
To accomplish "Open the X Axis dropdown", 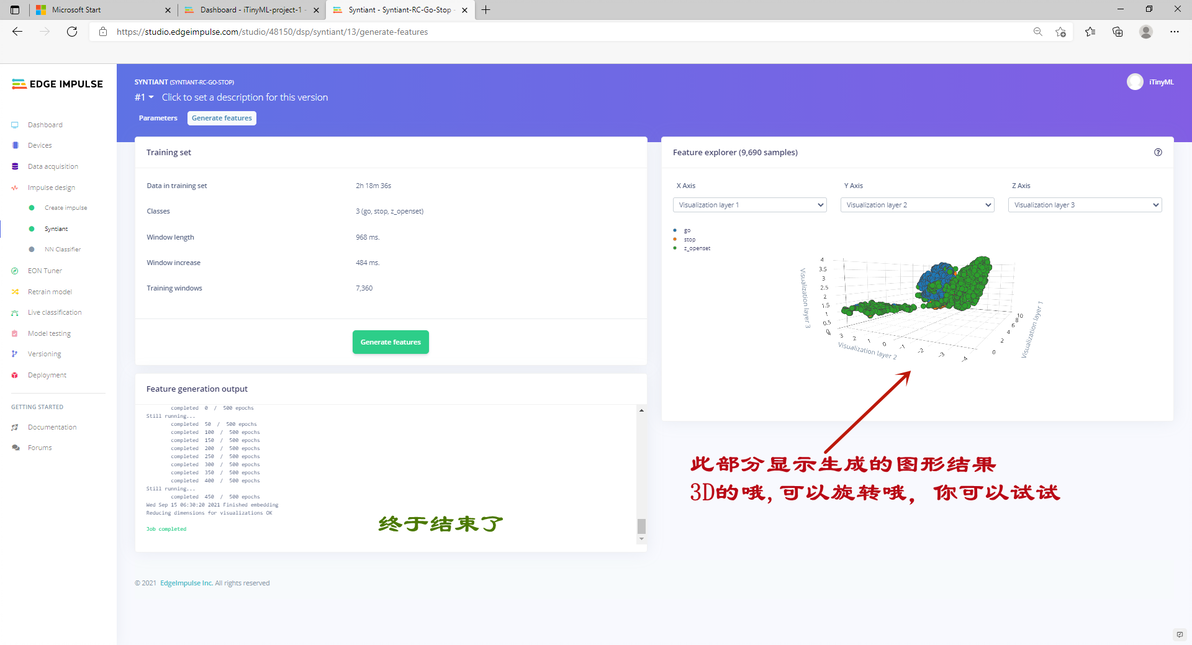I will click(750, 205).
